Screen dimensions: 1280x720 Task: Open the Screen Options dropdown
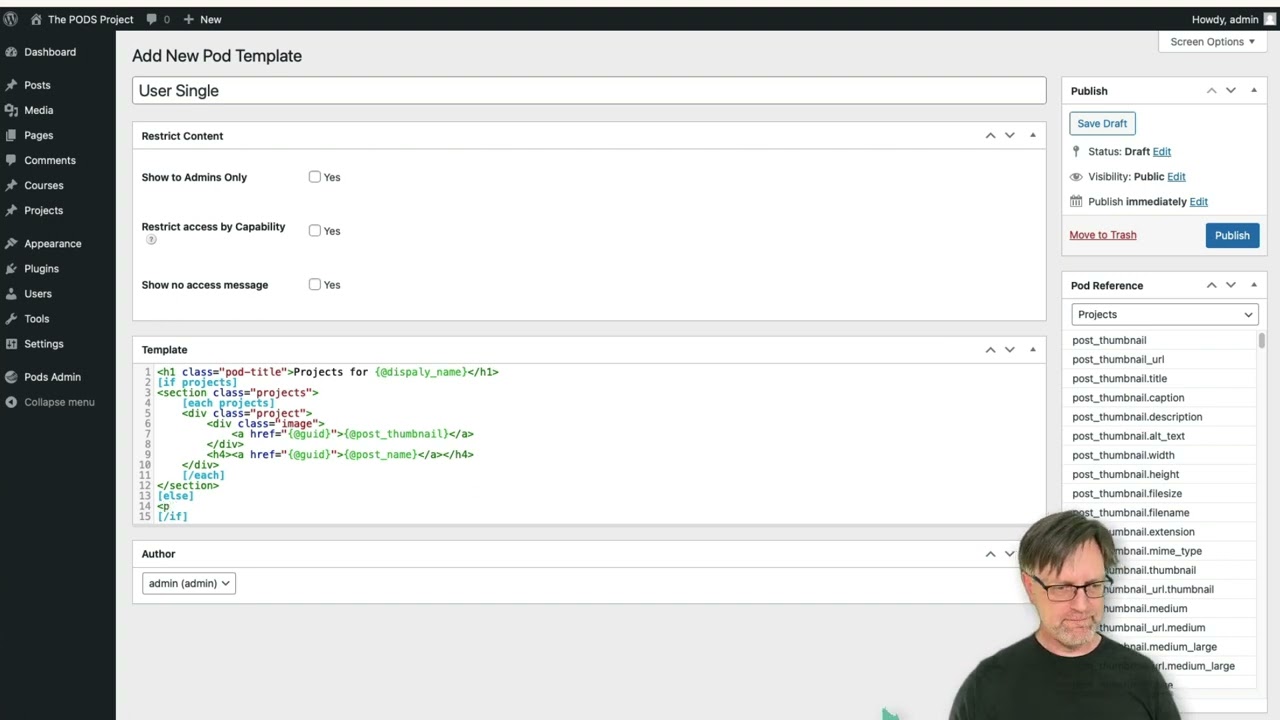(1212, 42)
